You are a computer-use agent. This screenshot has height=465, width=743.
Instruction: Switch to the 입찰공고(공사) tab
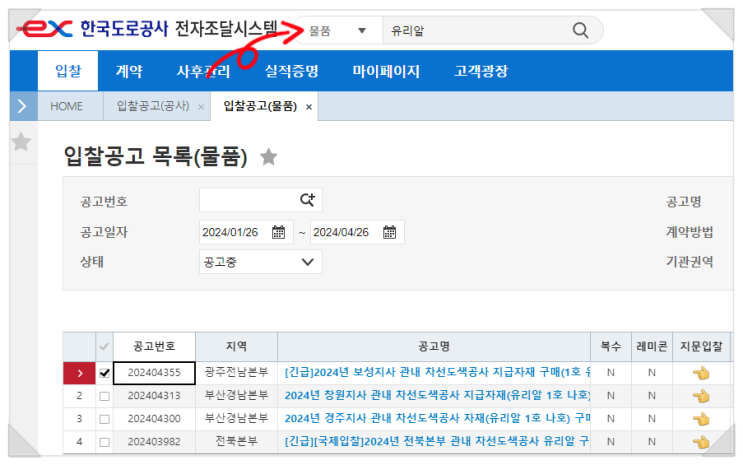coord(153,106)
